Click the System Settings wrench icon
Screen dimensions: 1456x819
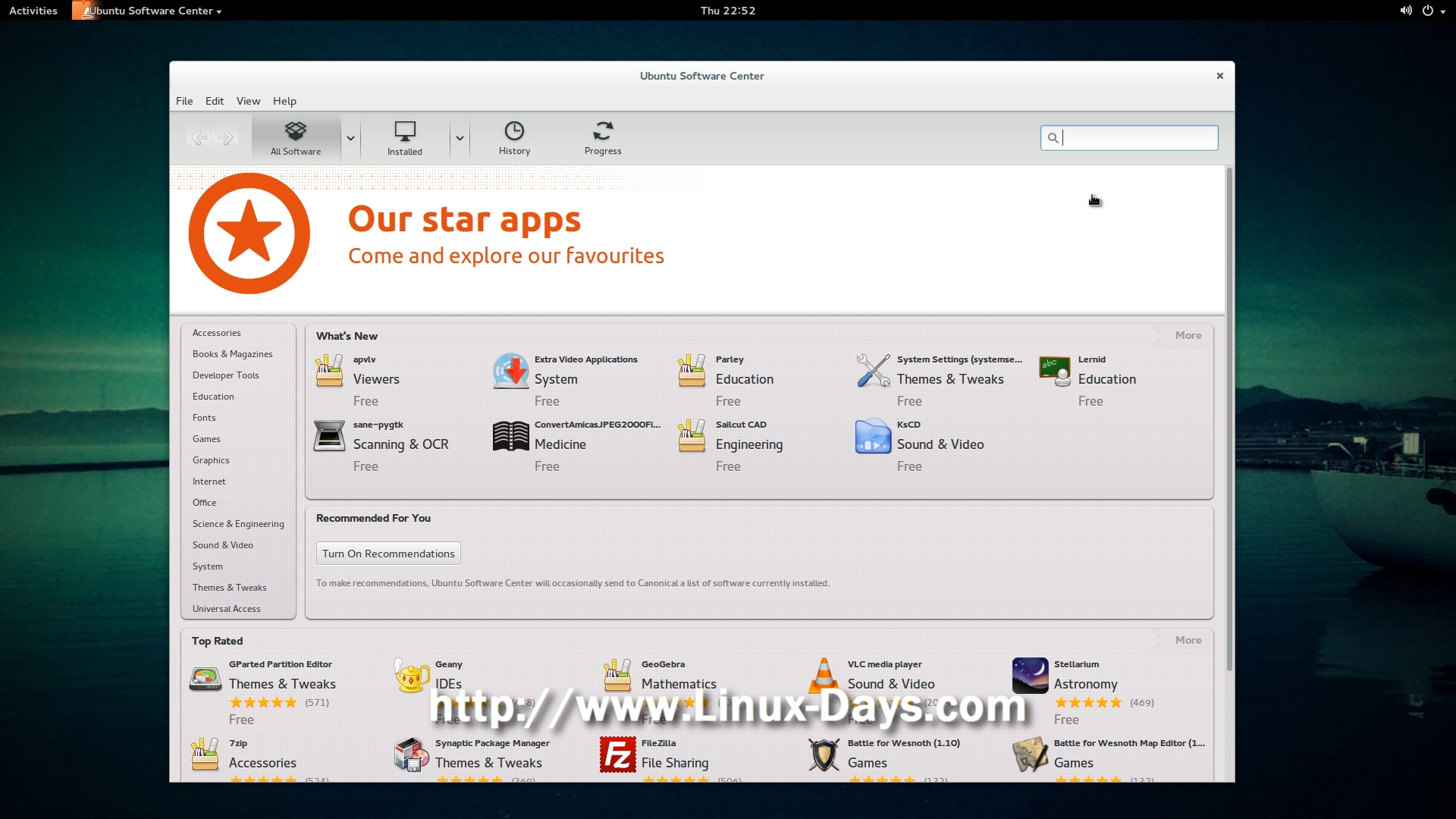coord(873,371)
